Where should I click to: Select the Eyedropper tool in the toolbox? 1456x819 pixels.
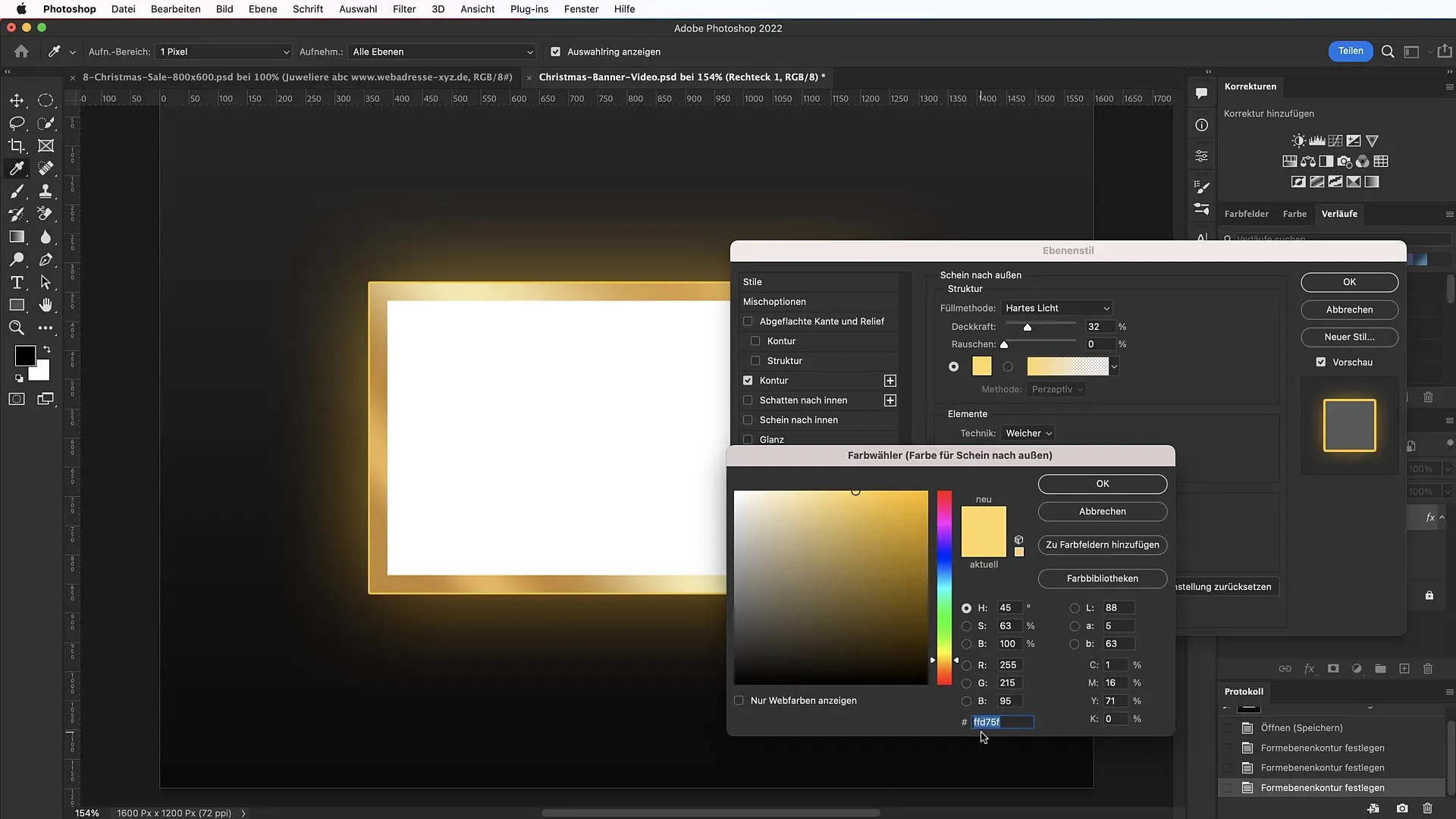click(x=17, y=168)
